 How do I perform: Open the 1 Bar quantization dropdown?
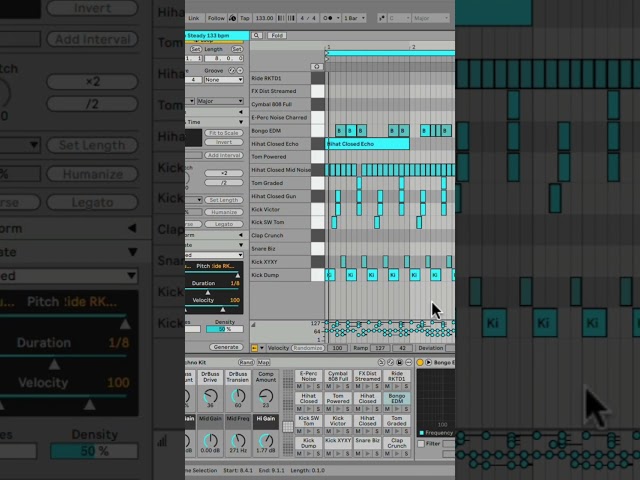[354, 18]
